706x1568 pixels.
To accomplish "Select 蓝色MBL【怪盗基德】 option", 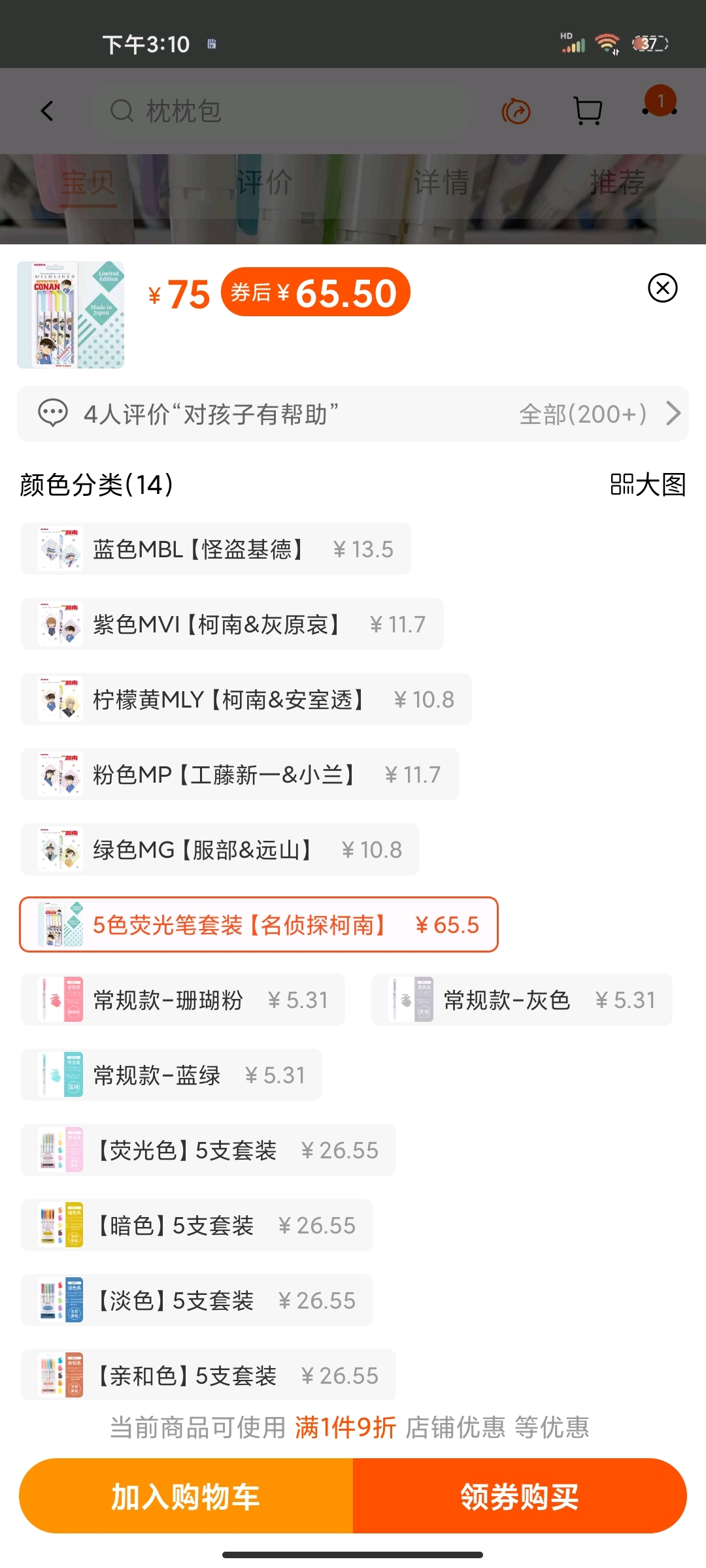I will (x=216, y=549).
